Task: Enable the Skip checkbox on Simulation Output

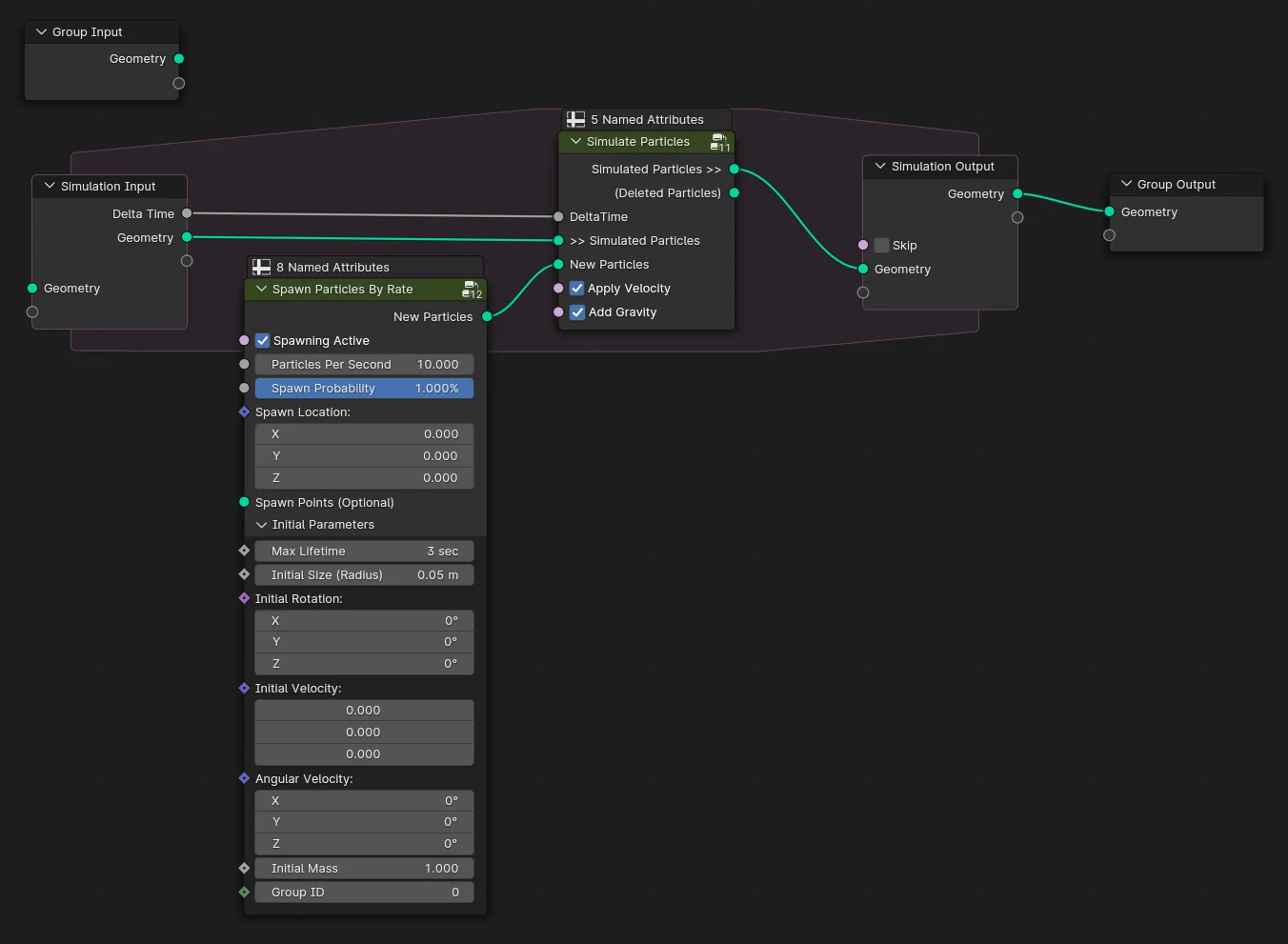Action: [x=880, y=245]
